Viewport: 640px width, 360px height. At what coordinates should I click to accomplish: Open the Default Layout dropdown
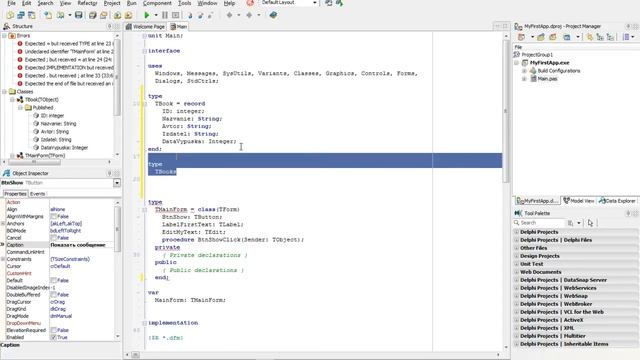(x=315, y=3)
